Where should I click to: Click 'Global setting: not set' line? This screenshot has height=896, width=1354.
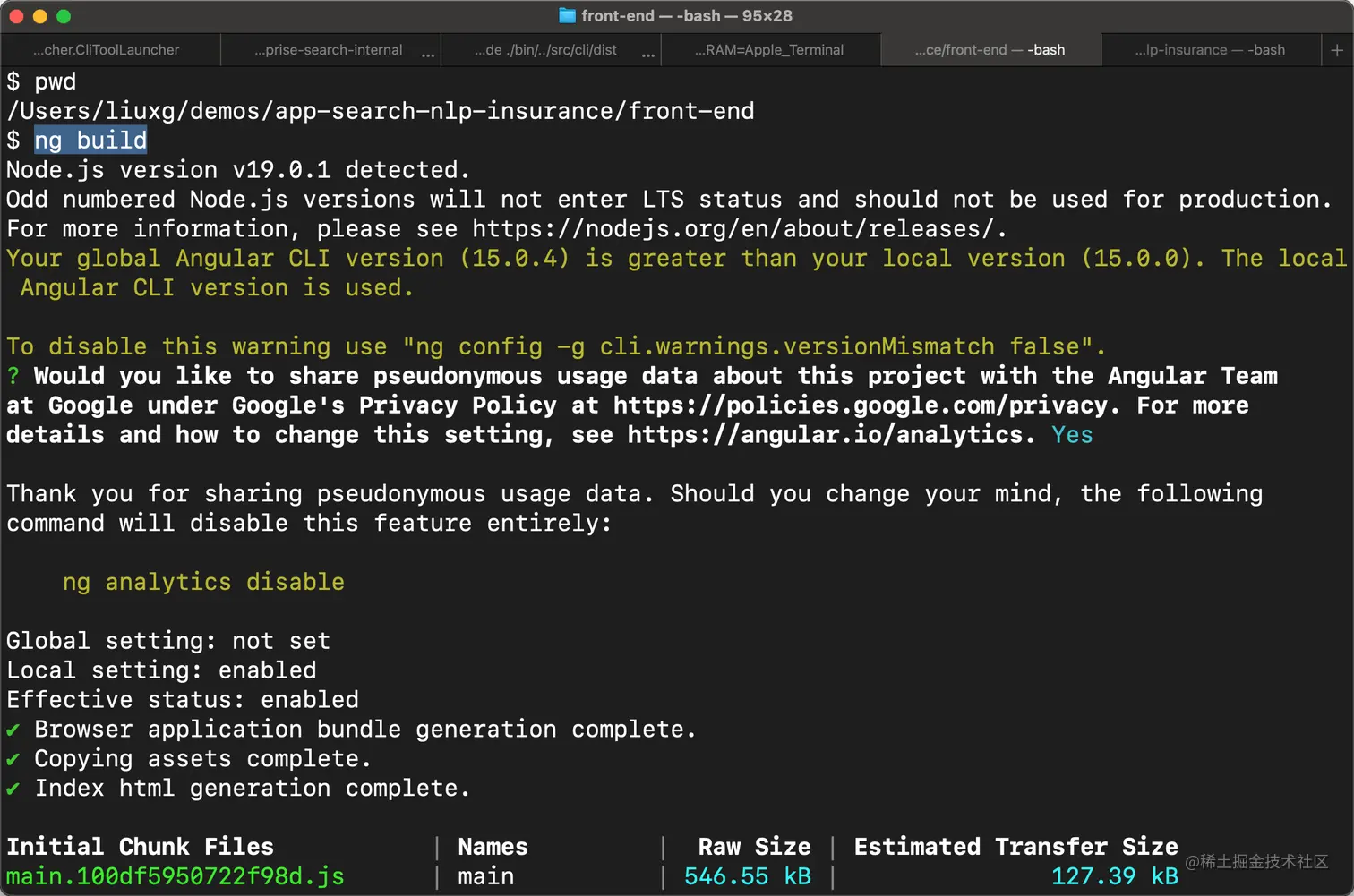pos(168,641)
